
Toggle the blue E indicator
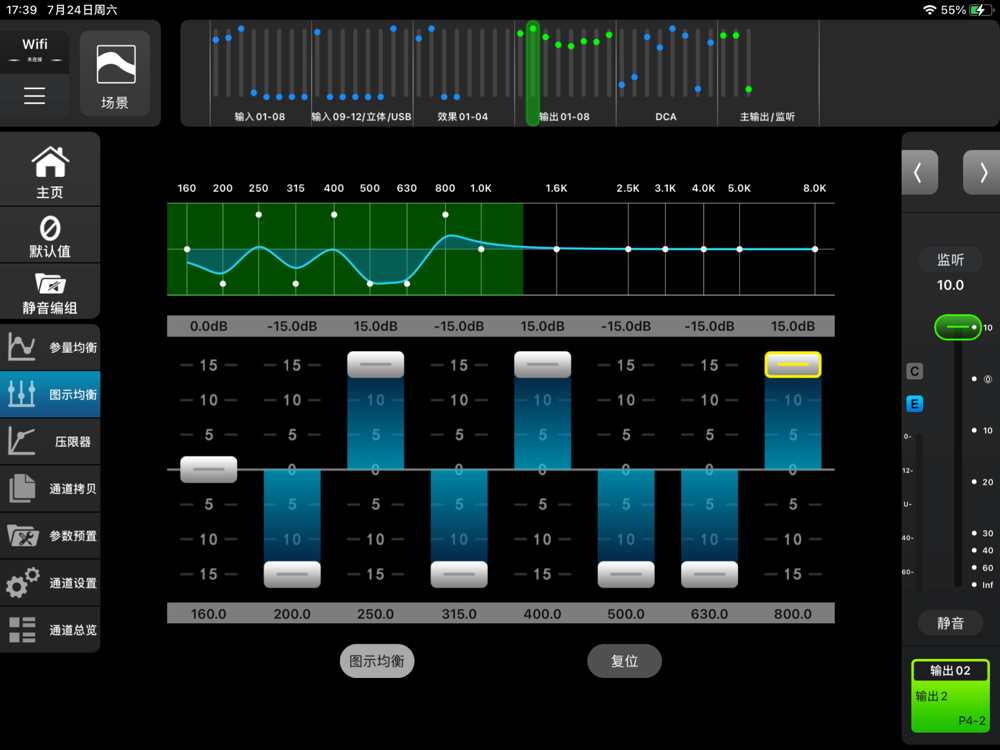point(914,404)
